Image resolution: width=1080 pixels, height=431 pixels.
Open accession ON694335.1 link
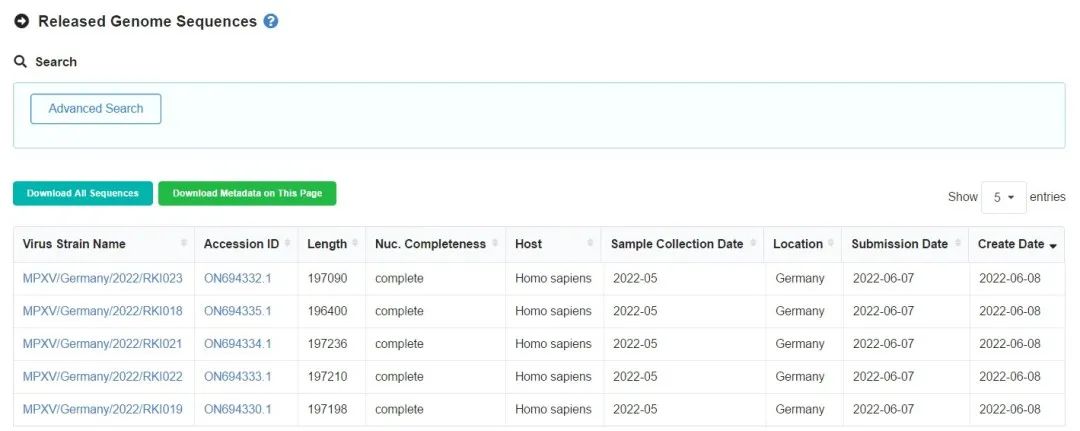[237, 311]
